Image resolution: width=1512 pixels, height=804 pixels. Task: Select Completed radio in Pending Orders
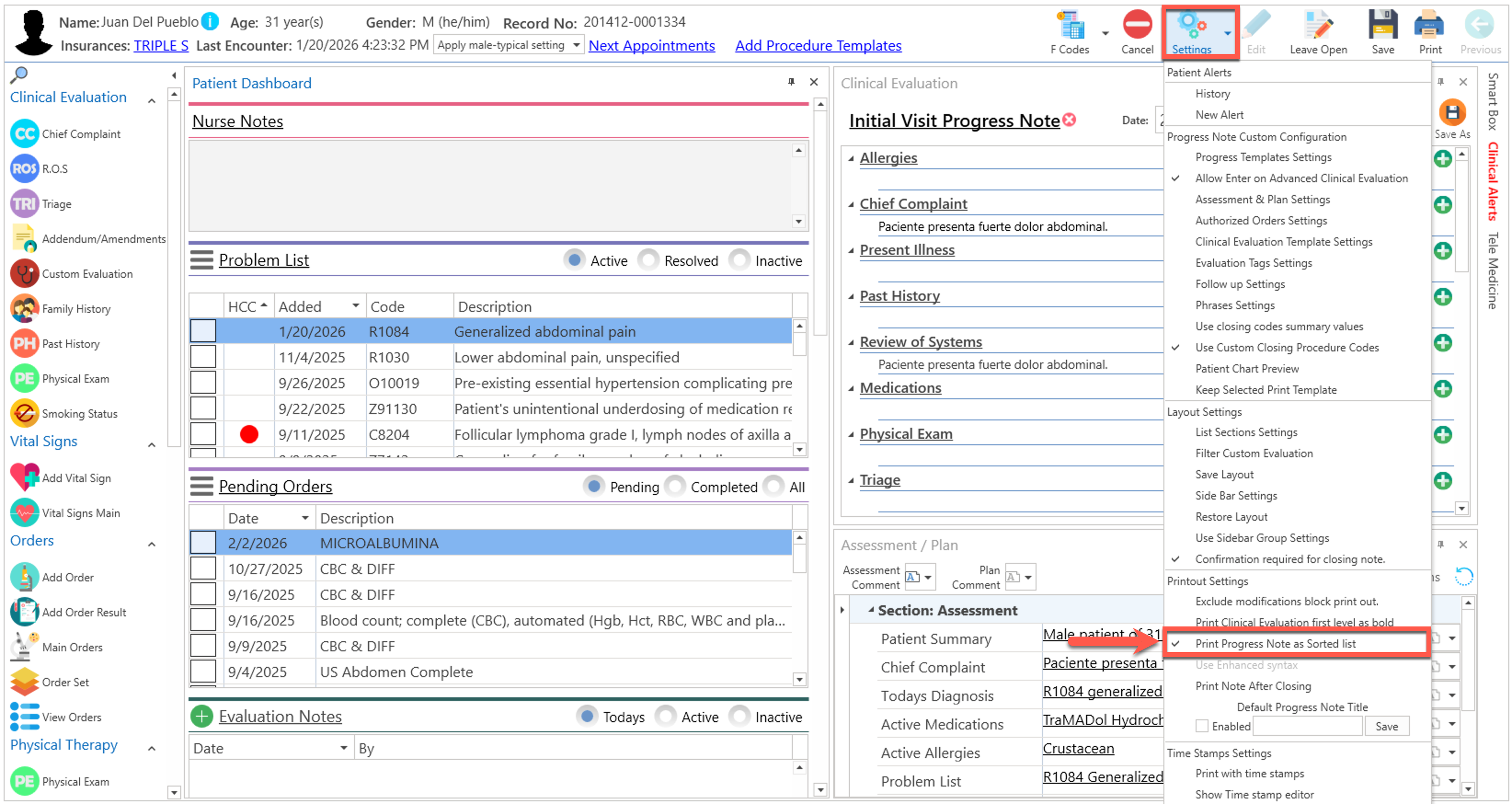pyautogui.click(x=675, y=486)
